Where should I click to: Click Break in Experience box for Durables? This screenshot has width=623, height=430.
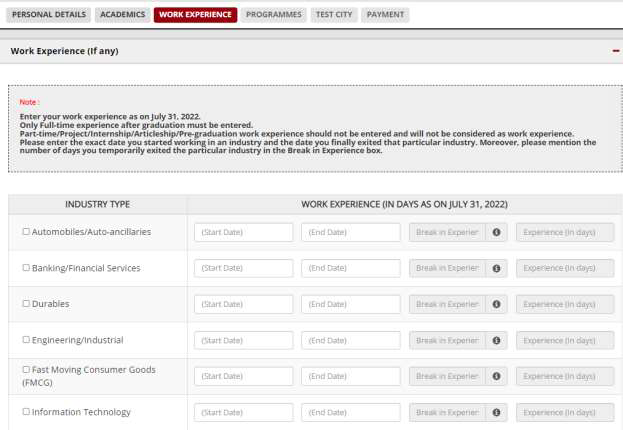point(447,304)
